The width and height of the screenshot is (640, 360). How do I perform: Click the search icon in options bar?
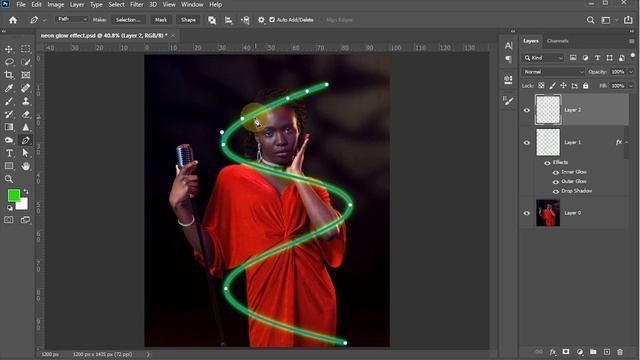(x=590, y=20)
